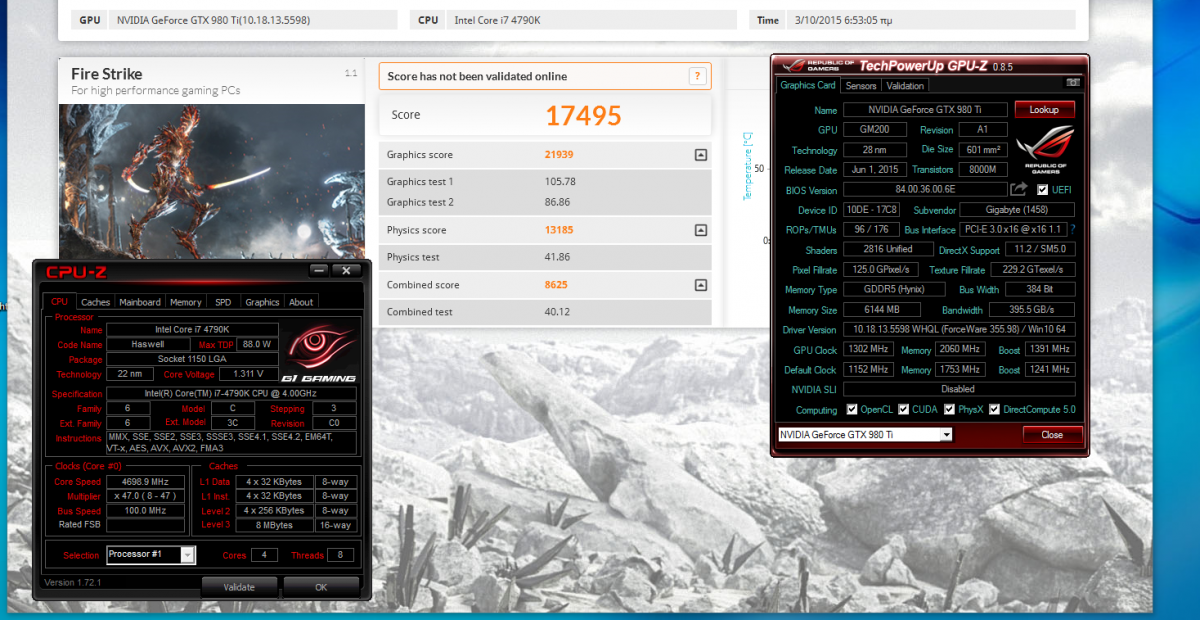Toggle the PhysX checkbox
Viewport: 1200px width, 620px height.
coord(950,409)
